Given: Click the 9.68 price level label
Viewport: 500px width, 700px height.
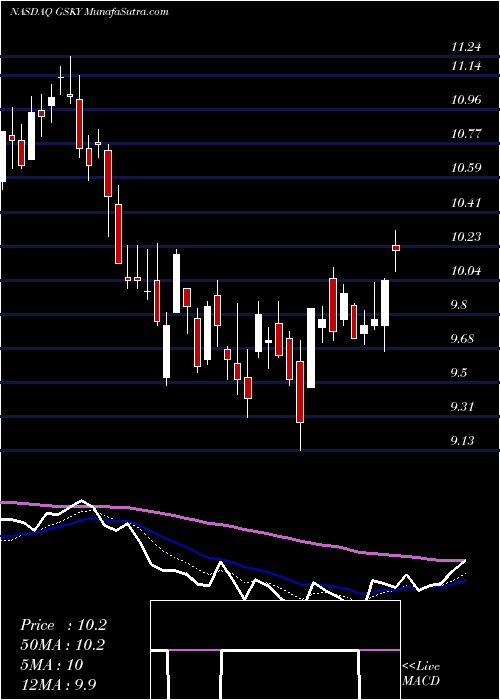Looking at the screenshot, I should [466, 339].
